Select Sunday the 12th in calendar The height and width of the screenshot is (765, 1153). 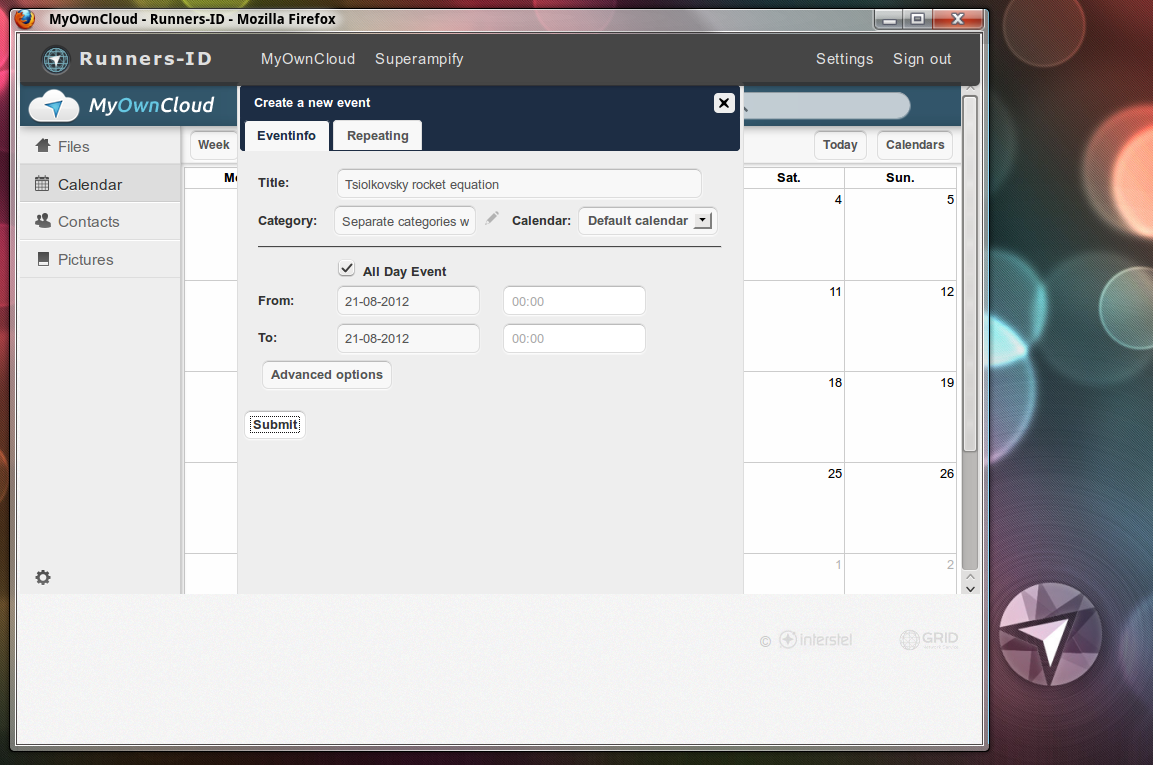(x=901, y=326)
